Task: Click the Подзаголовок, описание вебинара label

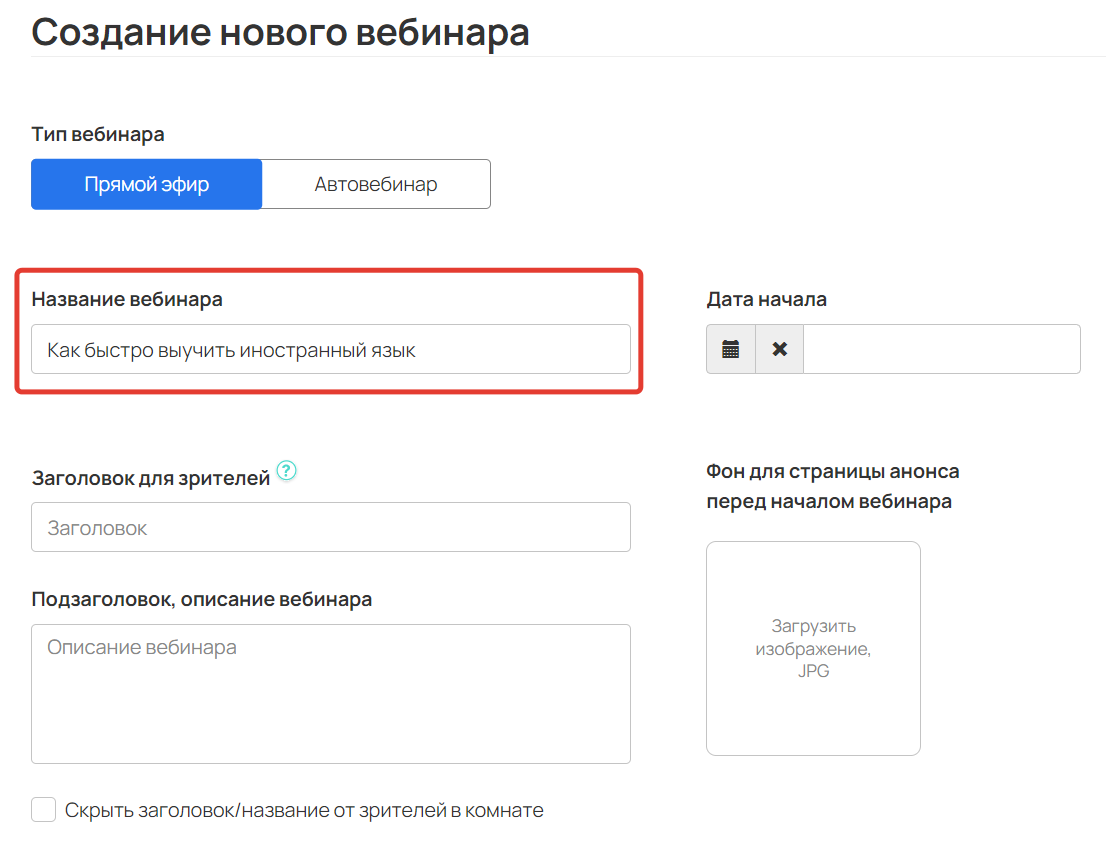Action: pyautogui.click(x=202, y=599)
